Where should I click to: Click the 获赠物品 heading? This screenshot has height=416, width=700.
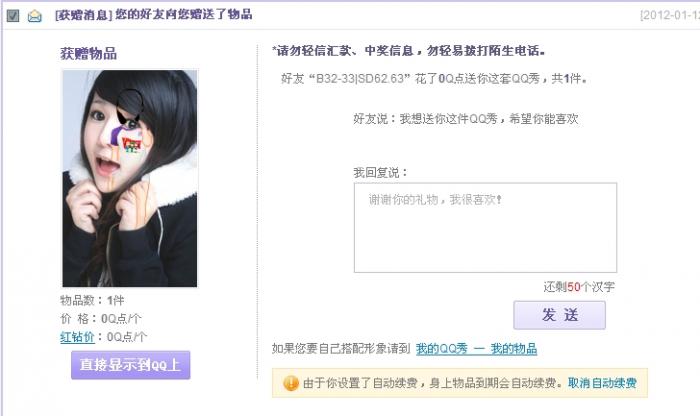[88, 54]
